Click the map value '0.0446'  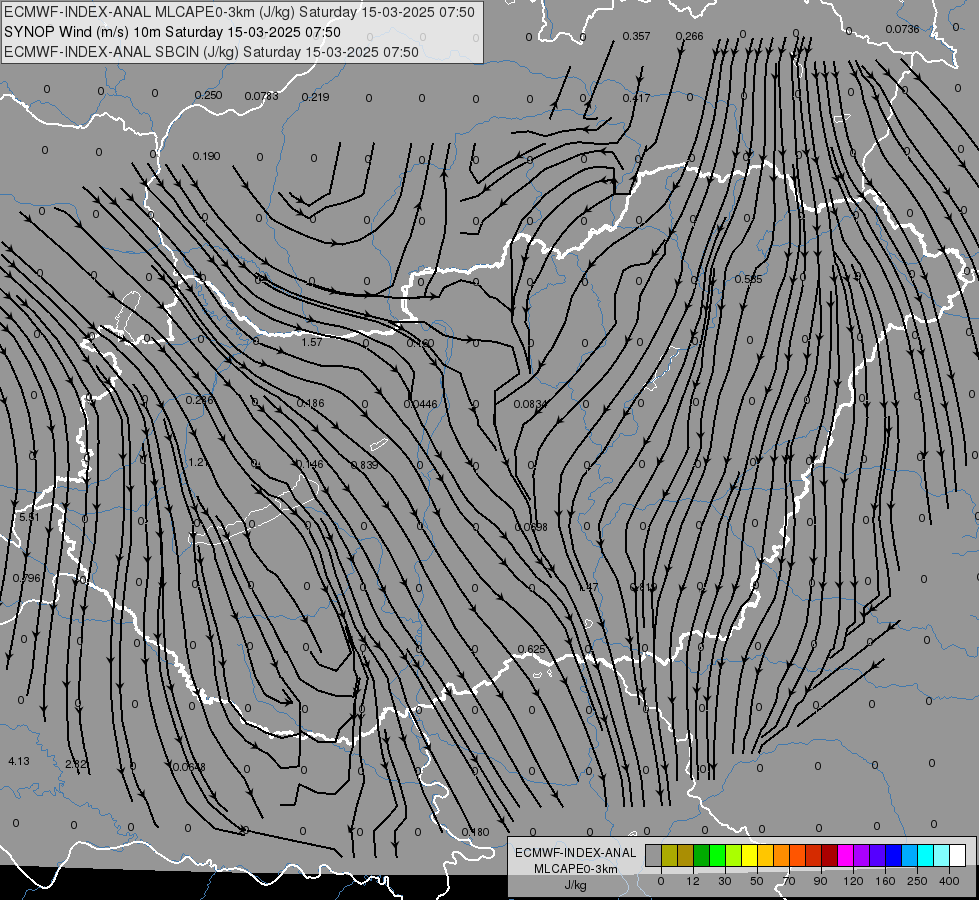(421, 404)
